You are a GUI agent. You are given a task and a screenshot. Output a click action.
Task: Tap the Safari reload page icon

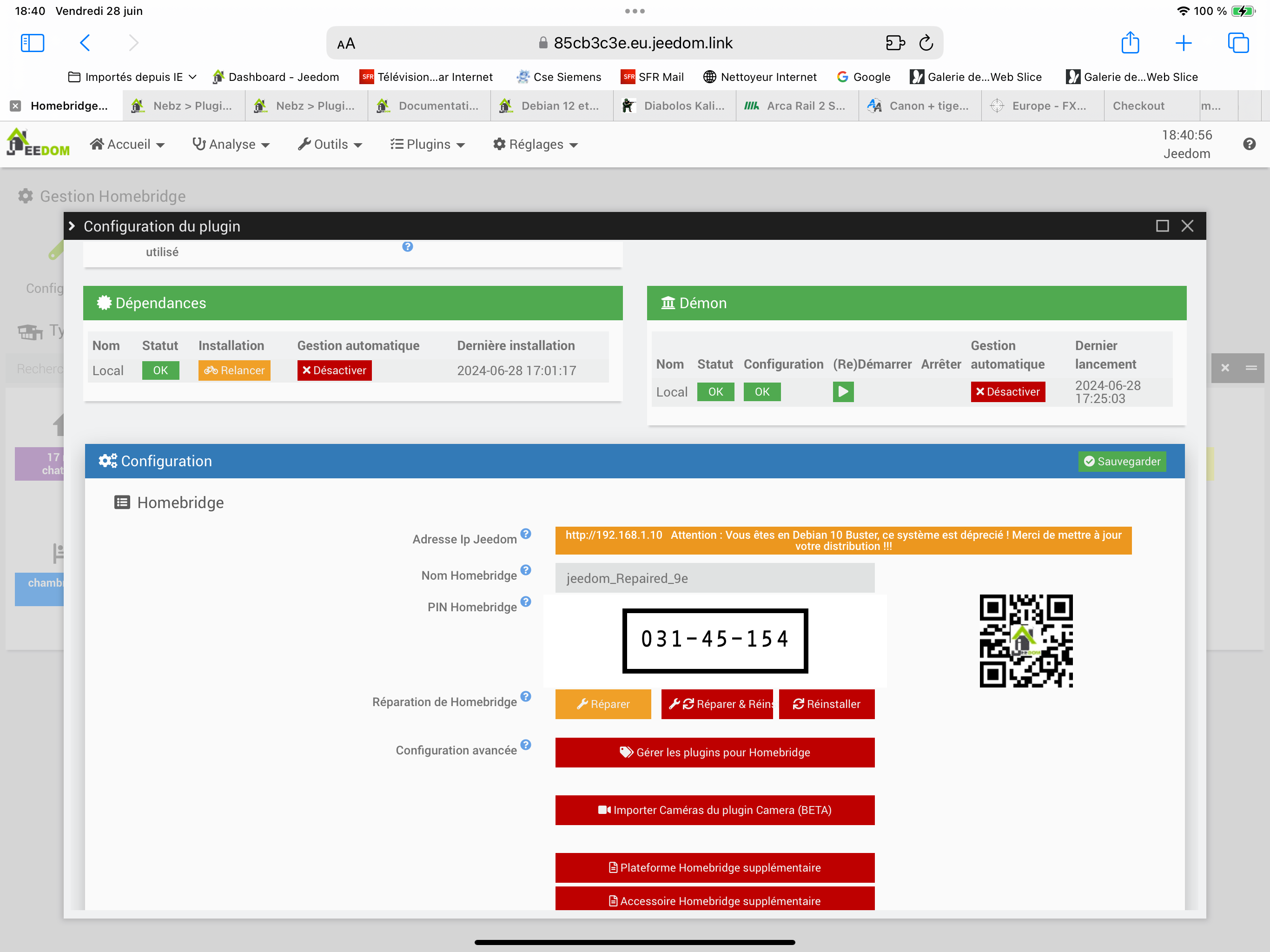(x=926, y=43)
